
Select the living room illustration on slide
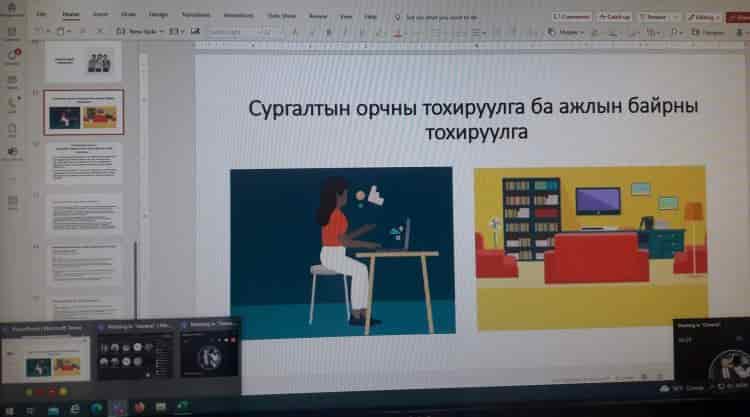[x=591, y=248]
